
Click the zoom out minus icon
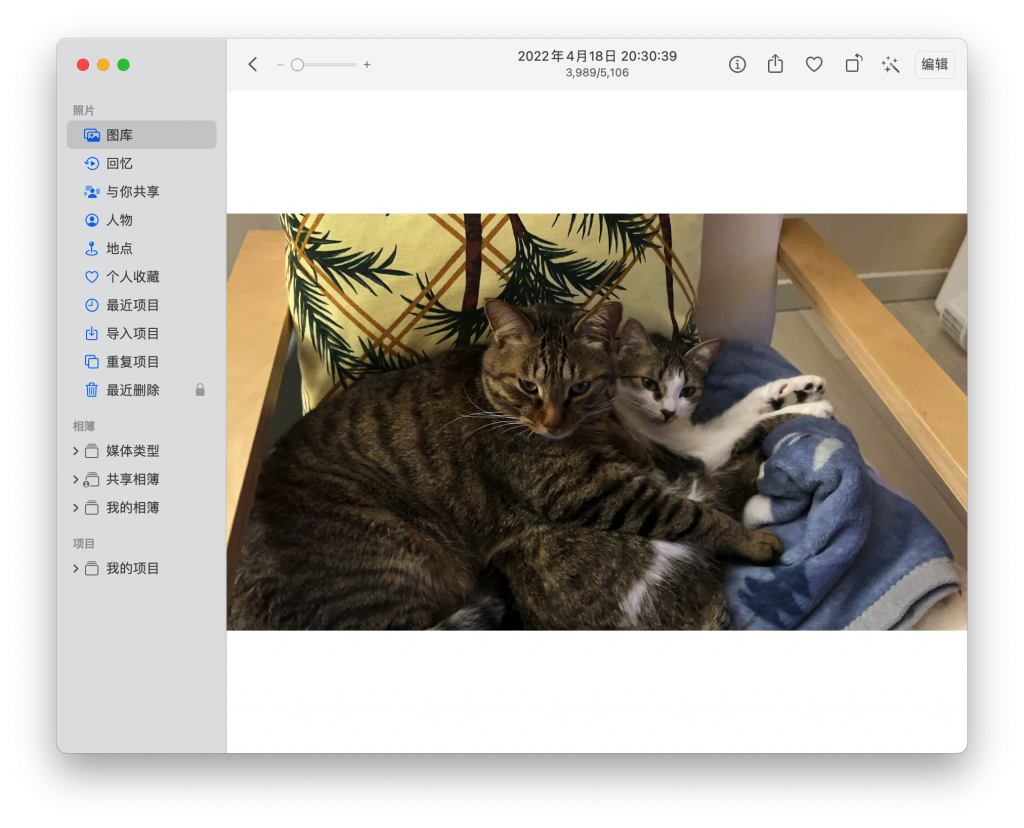coord(280,65)
